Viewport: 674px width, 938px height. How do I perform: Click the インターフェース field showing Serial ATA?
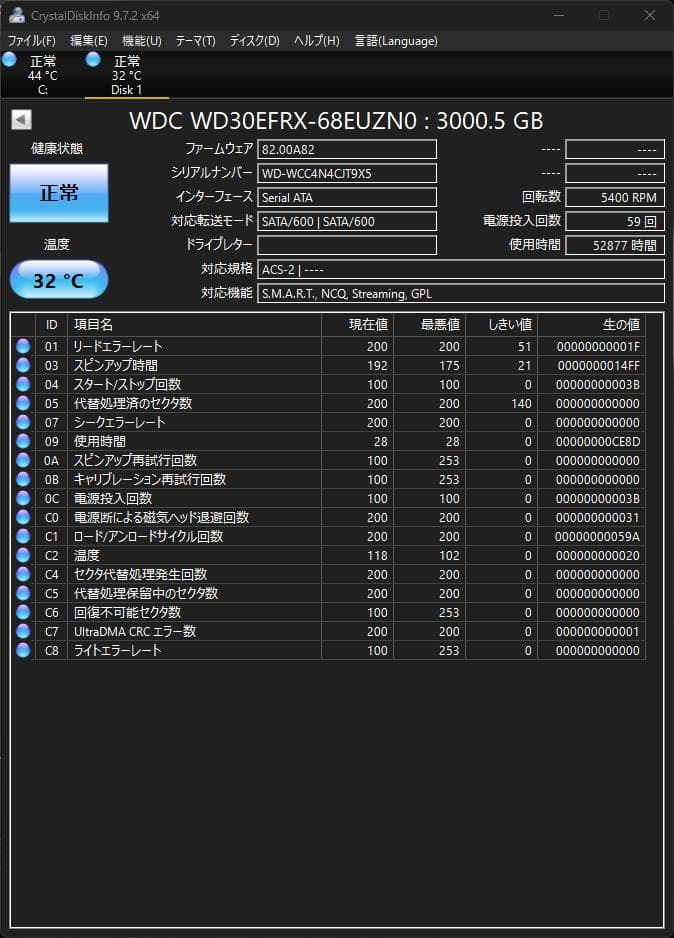pyautogui.click(x=347, y=197)
